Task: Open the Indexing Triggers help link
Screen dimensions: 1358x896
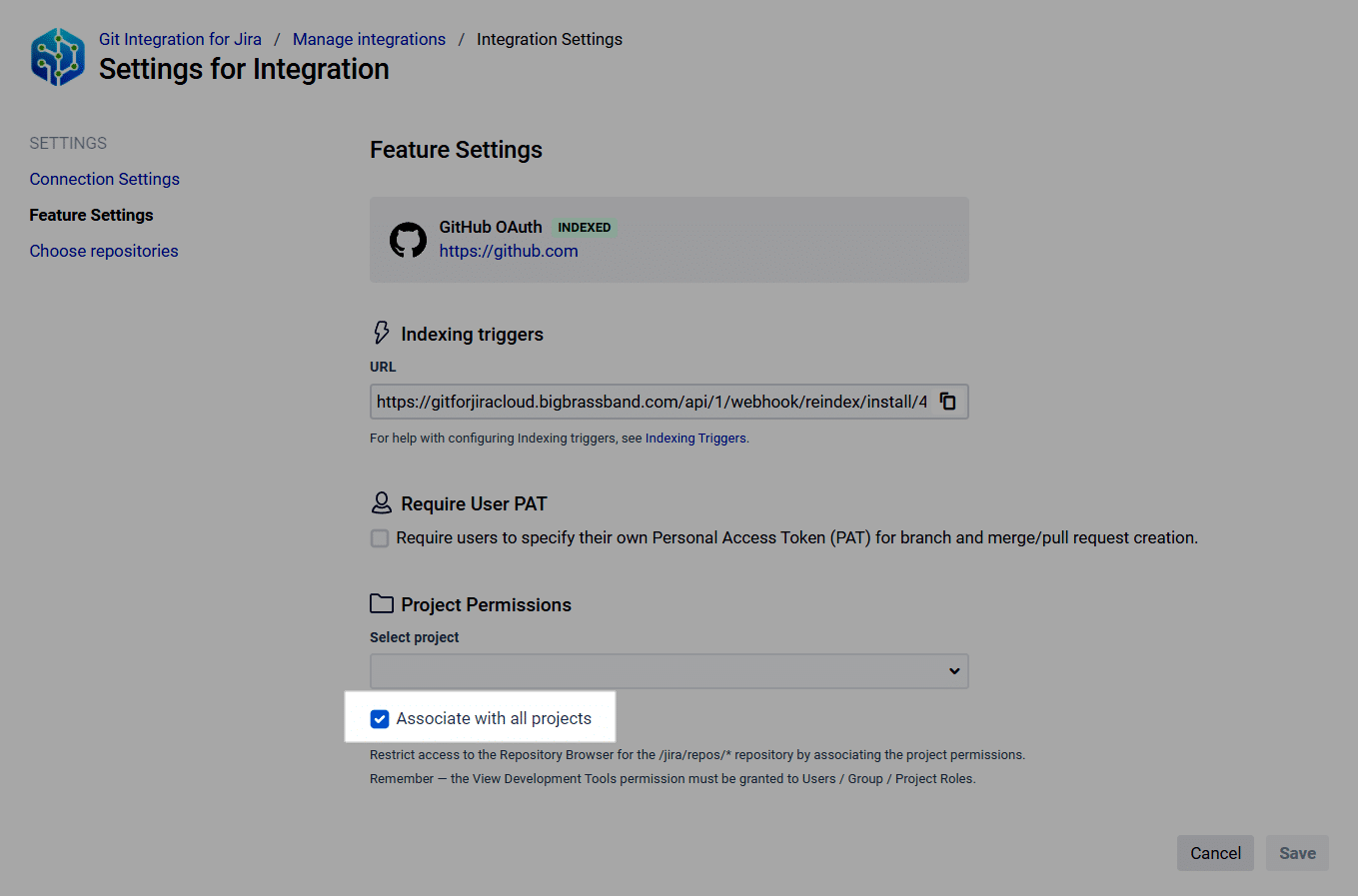Action: tap(695, 439)
